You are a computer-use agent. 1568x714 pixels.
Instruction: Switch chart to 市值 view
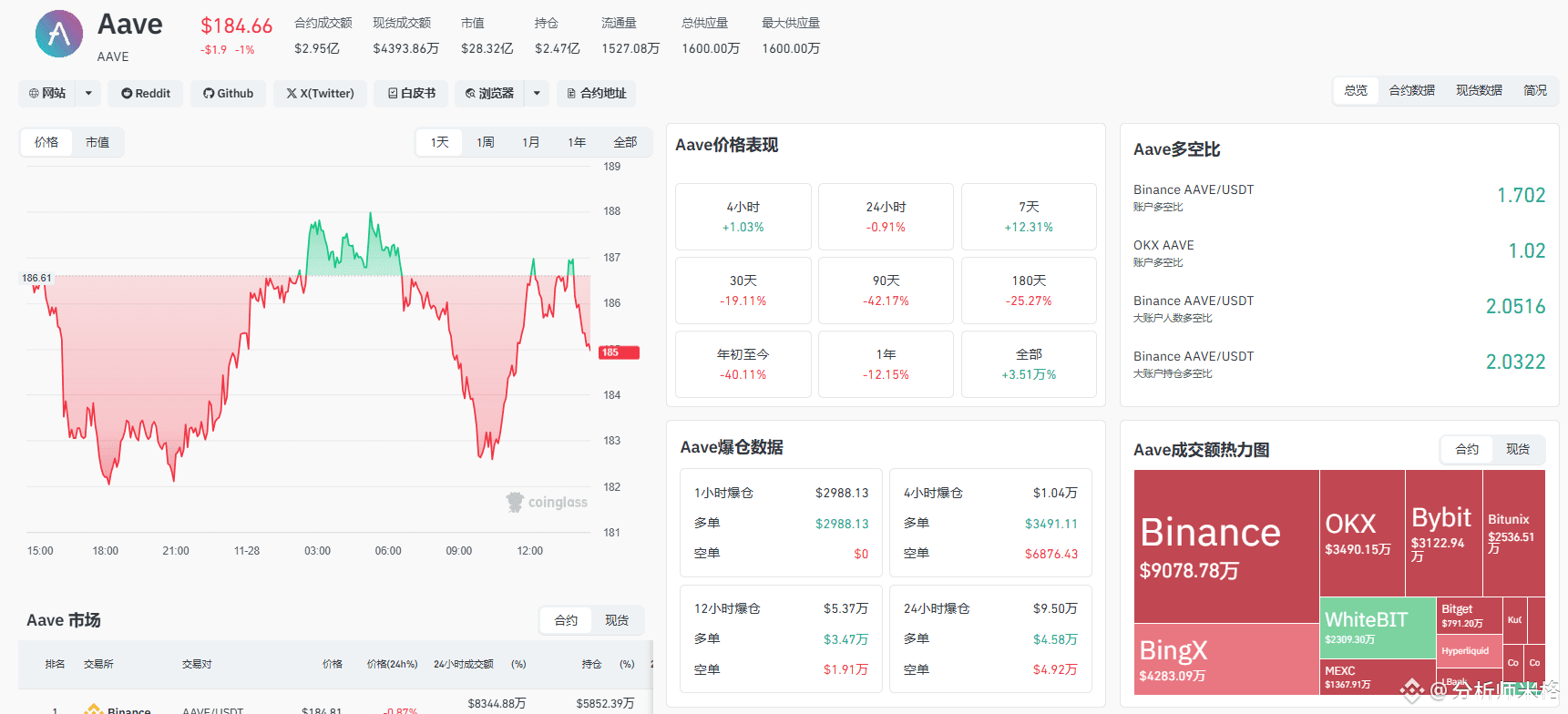coord(97,142)
